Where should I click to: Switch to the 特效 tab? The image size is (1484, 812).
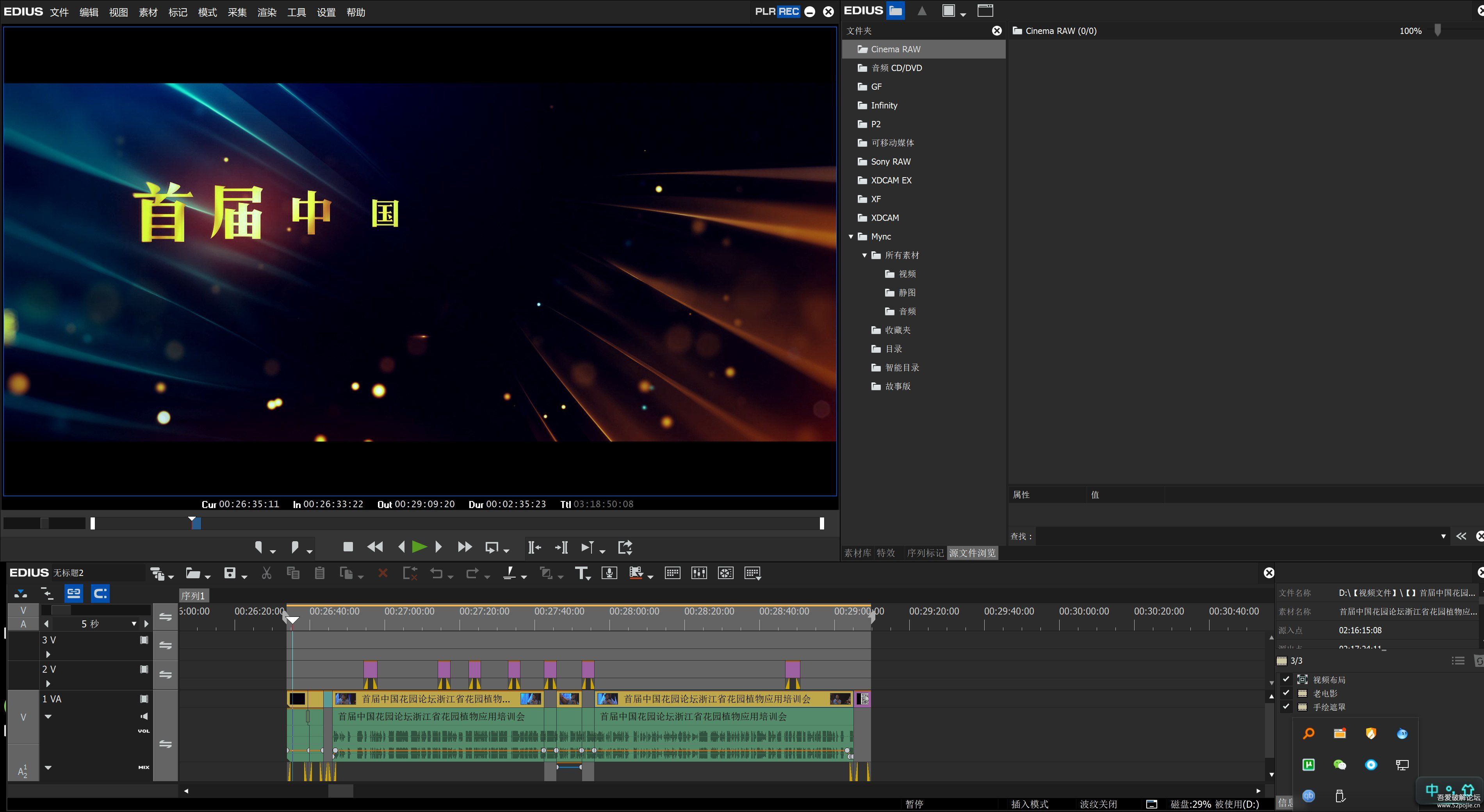click(885, 553)
